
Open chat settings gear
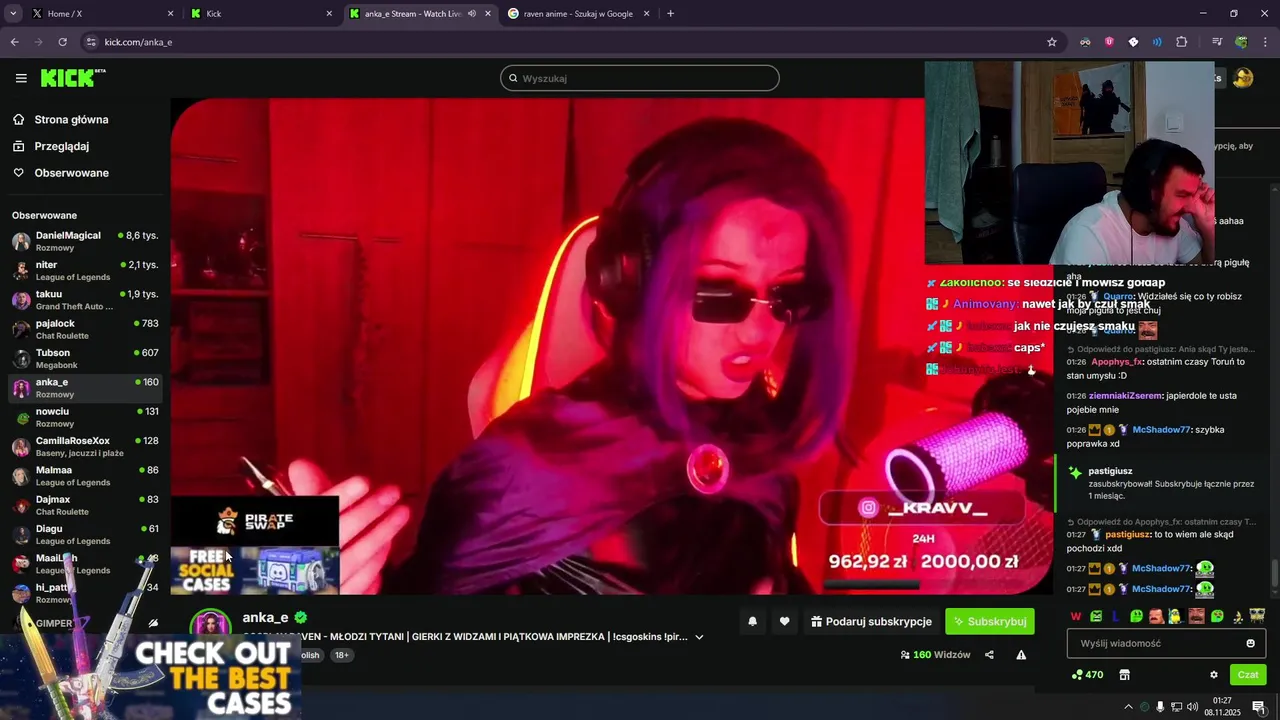(x=1214, y=675)
